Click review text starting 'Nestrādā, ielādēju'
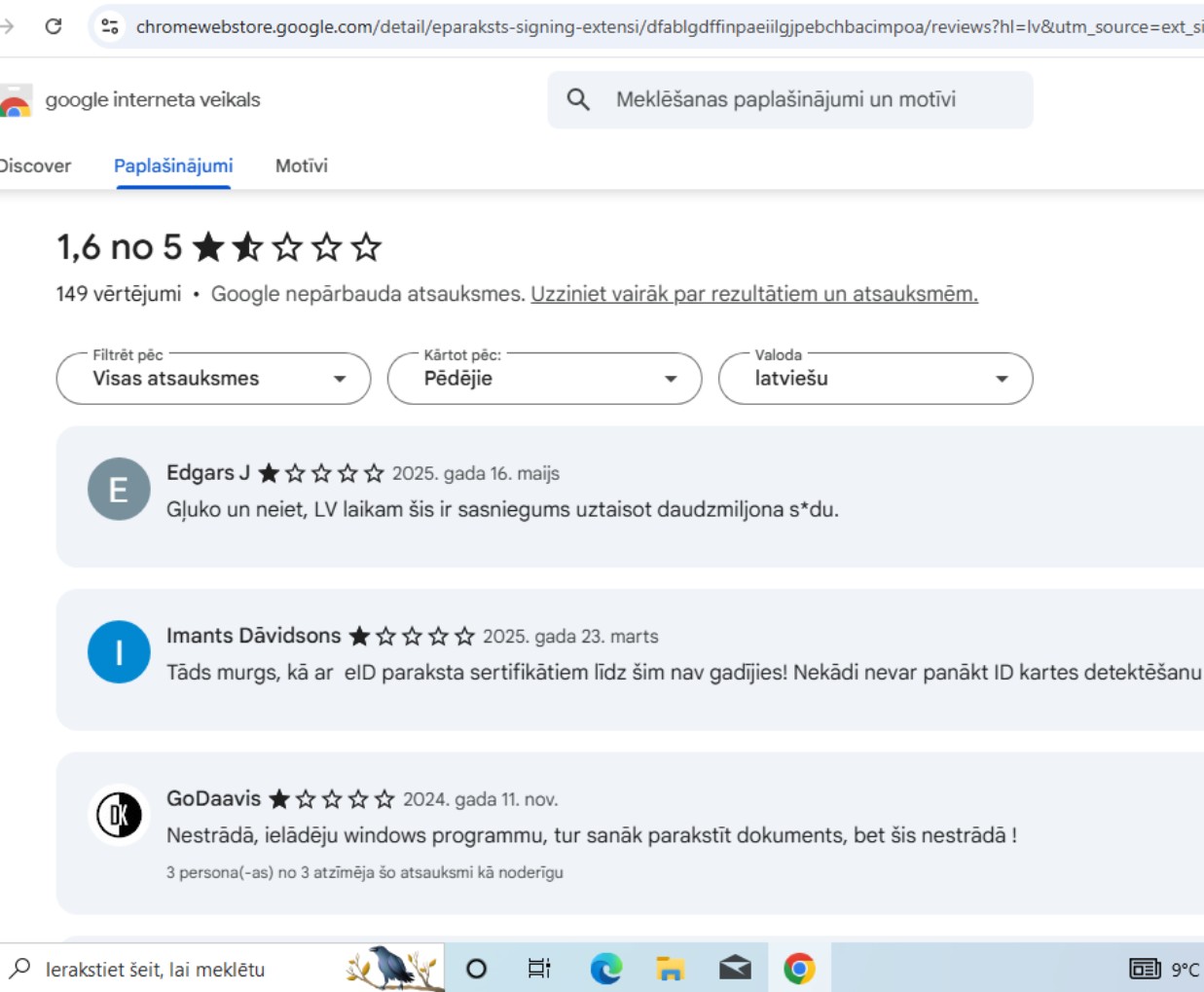 click(x=592, y=835)
